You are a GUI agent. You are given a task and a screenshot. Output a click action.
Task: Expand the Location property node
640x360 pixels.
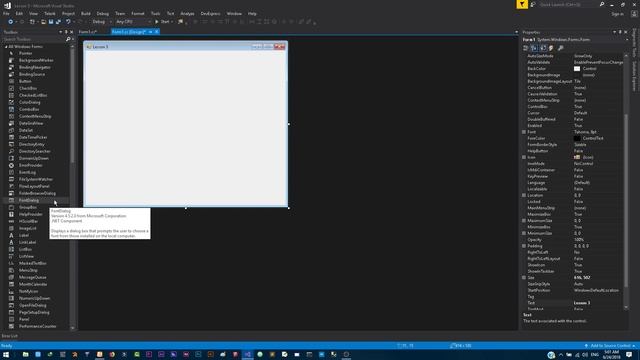tap(524, 195)
